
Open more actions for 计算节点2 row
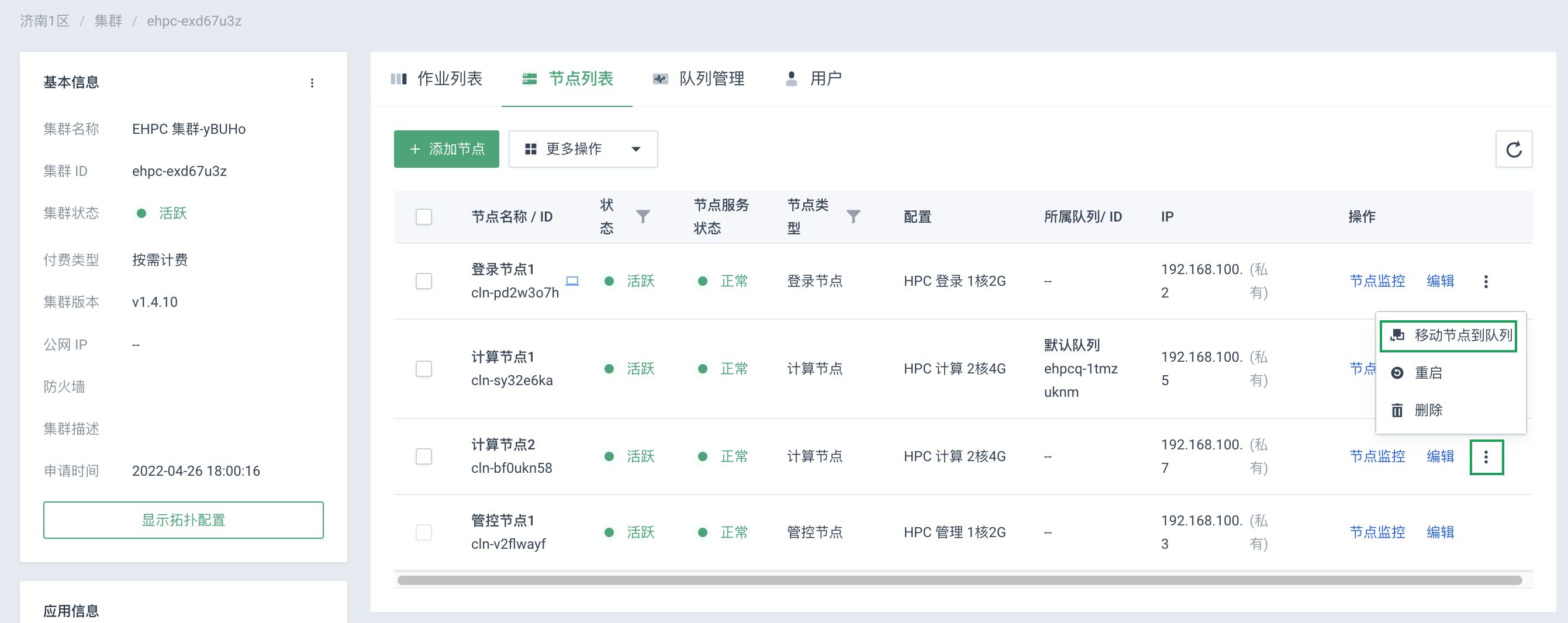1486,457
